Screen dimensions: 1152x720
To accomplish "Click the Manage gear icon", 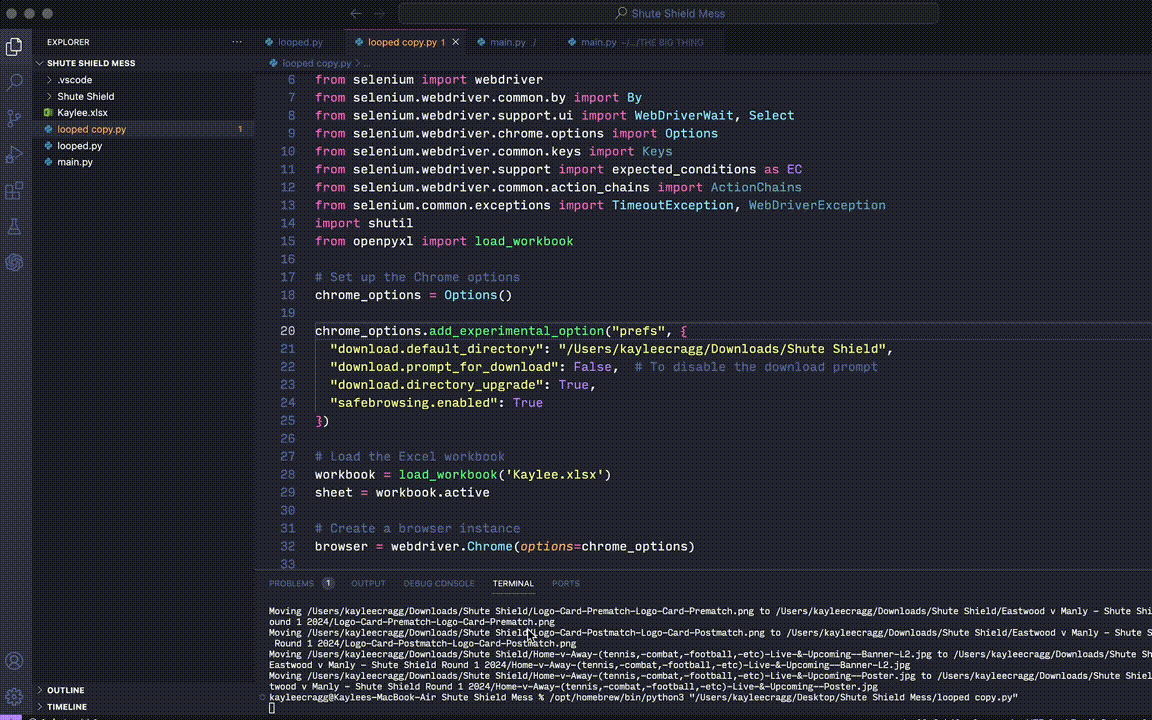I will 14,697.
